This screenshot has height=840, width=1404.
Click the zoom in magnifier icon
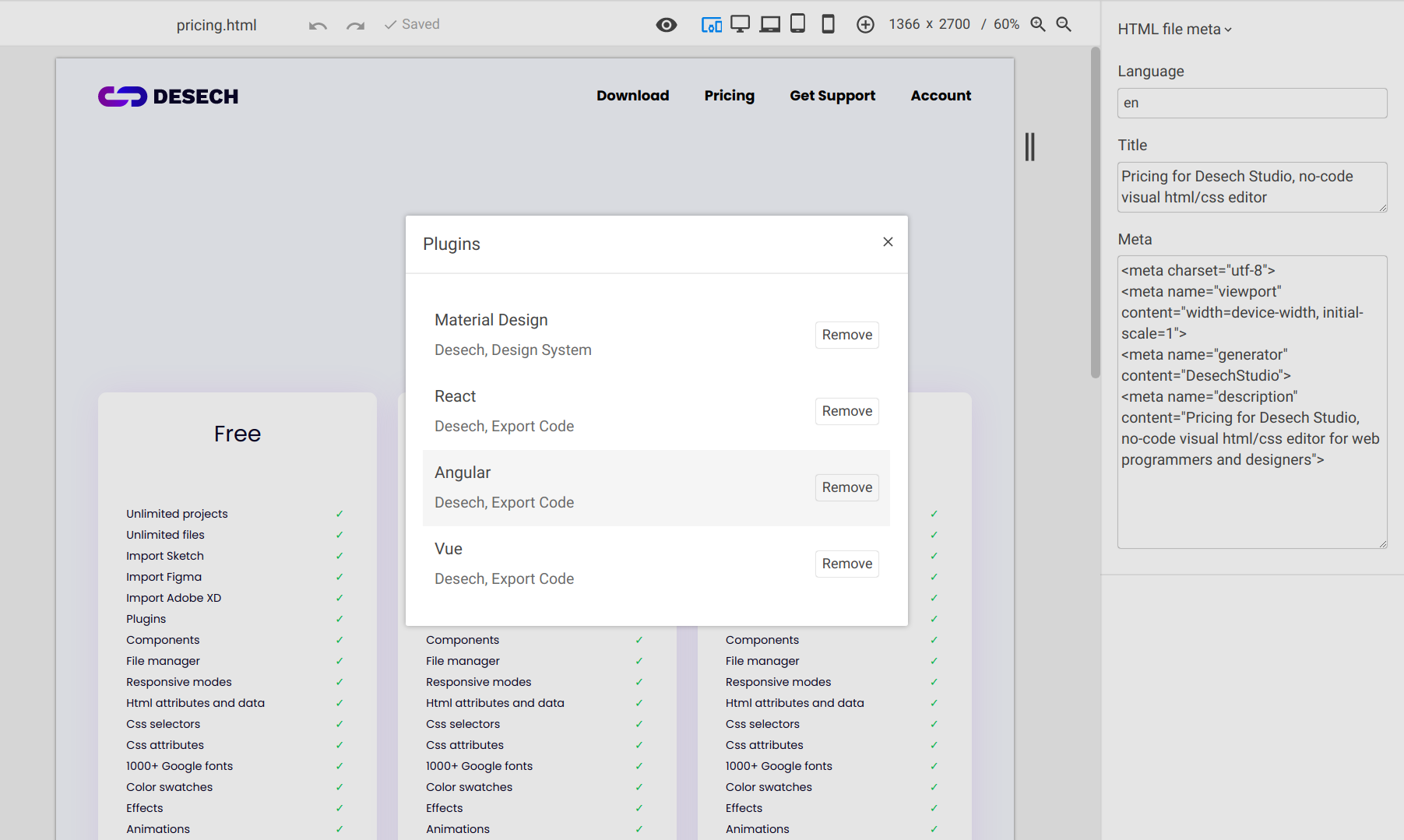tap(1038, 24)
